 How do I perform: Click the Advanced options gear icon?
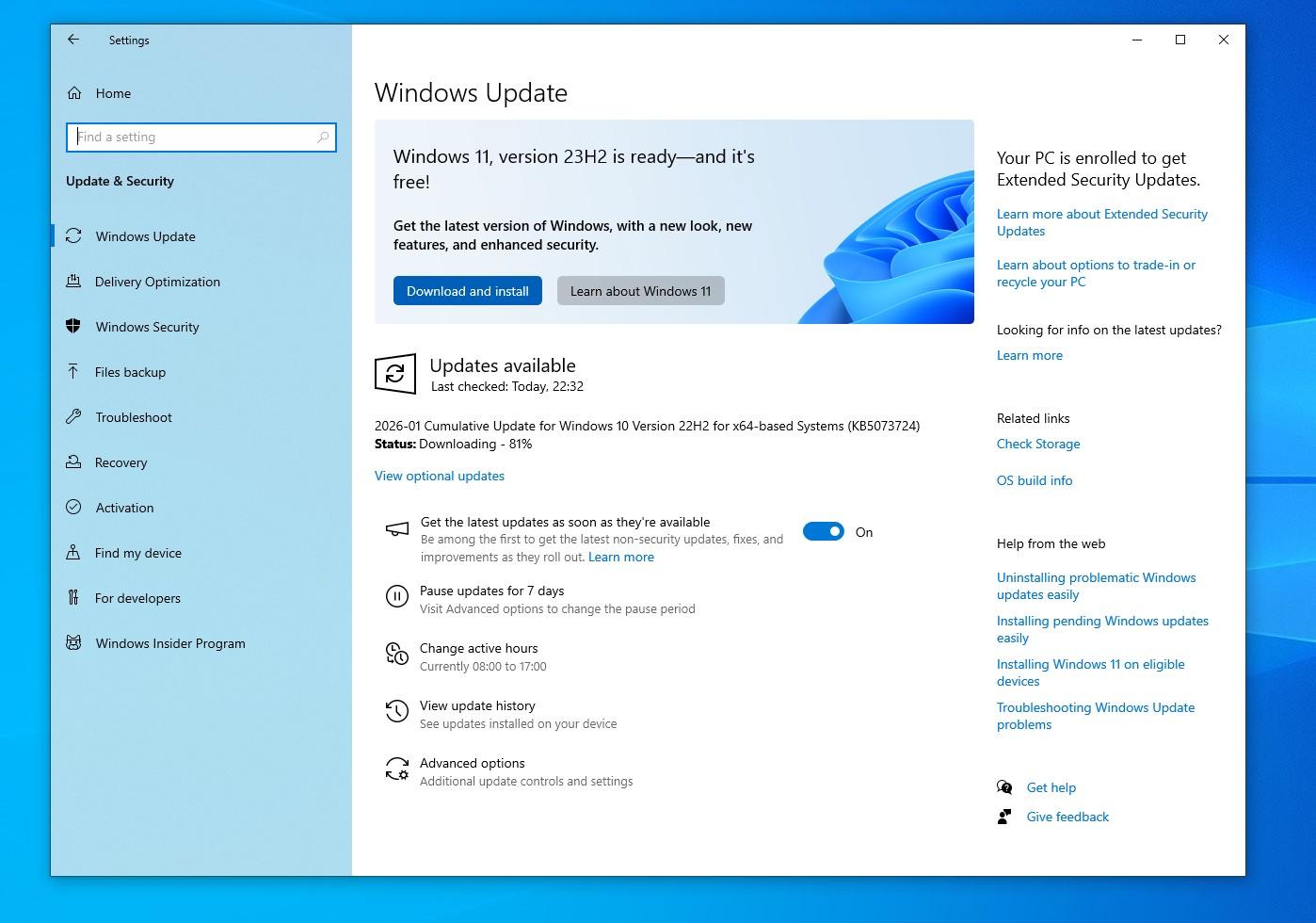[x=396, y=769]
